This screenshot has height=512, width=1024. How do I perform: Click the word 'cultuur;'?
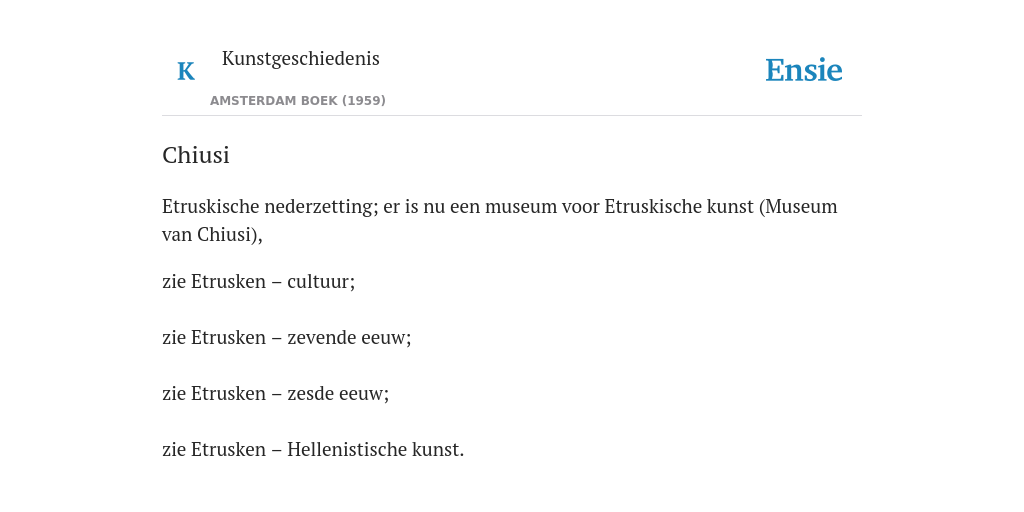pyautogui.click(x=321, y=282)
